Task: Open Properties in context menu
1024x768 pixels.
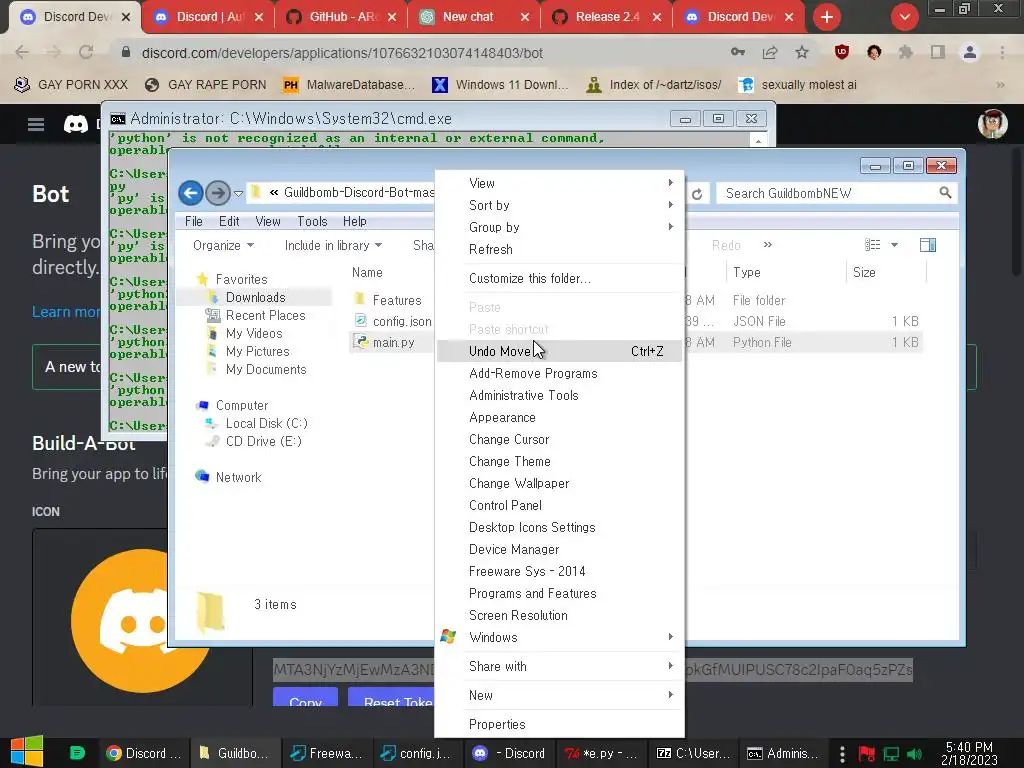Action: [x=560, y=724]
